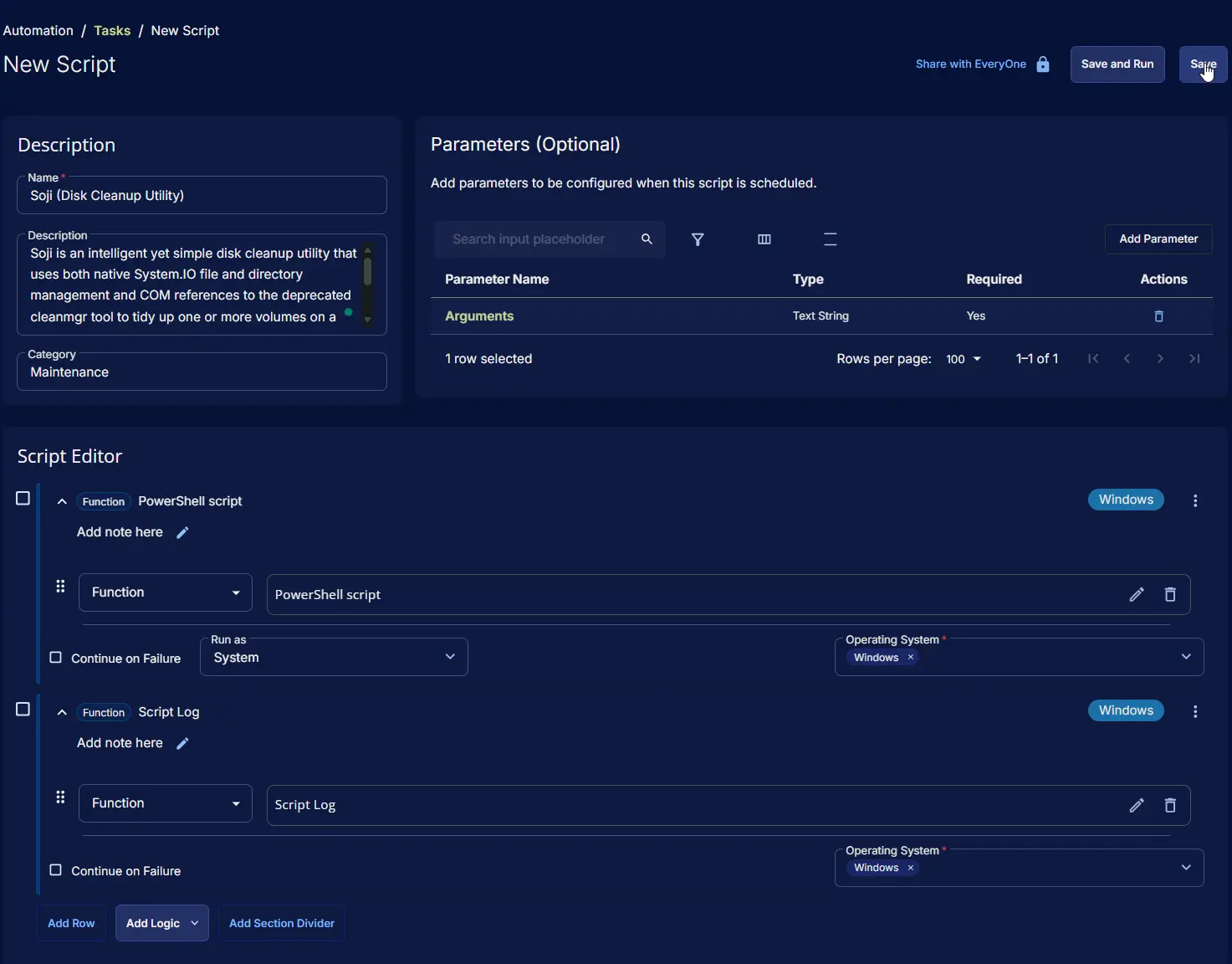1232x964 pixels.
Task: Open the column chooser icon
Action: [764, 239]
